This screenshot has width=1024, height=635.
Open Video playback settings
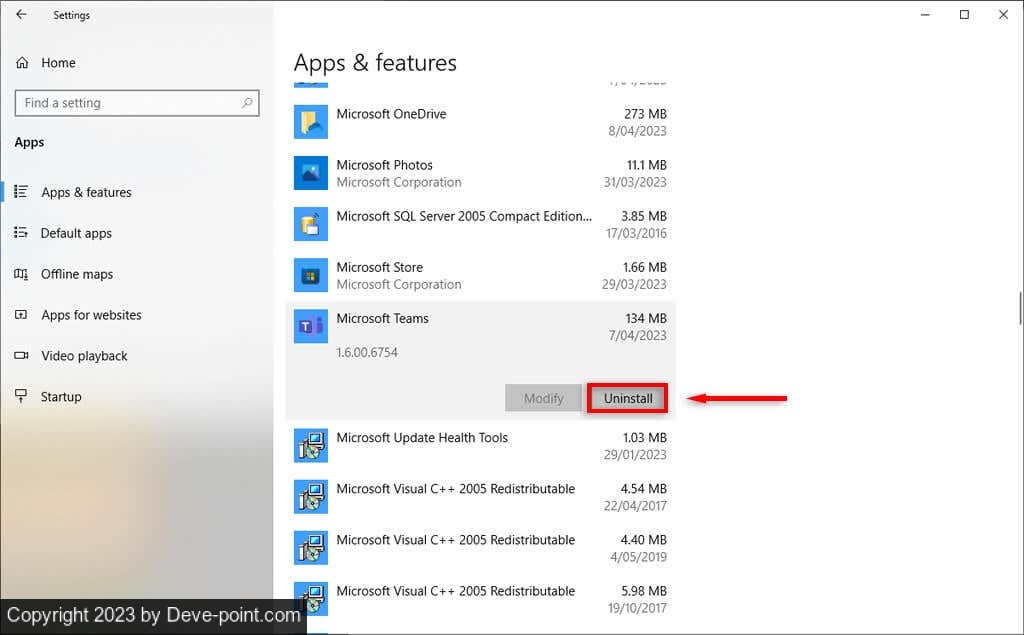pyautogui.click(x=84, y=356)
